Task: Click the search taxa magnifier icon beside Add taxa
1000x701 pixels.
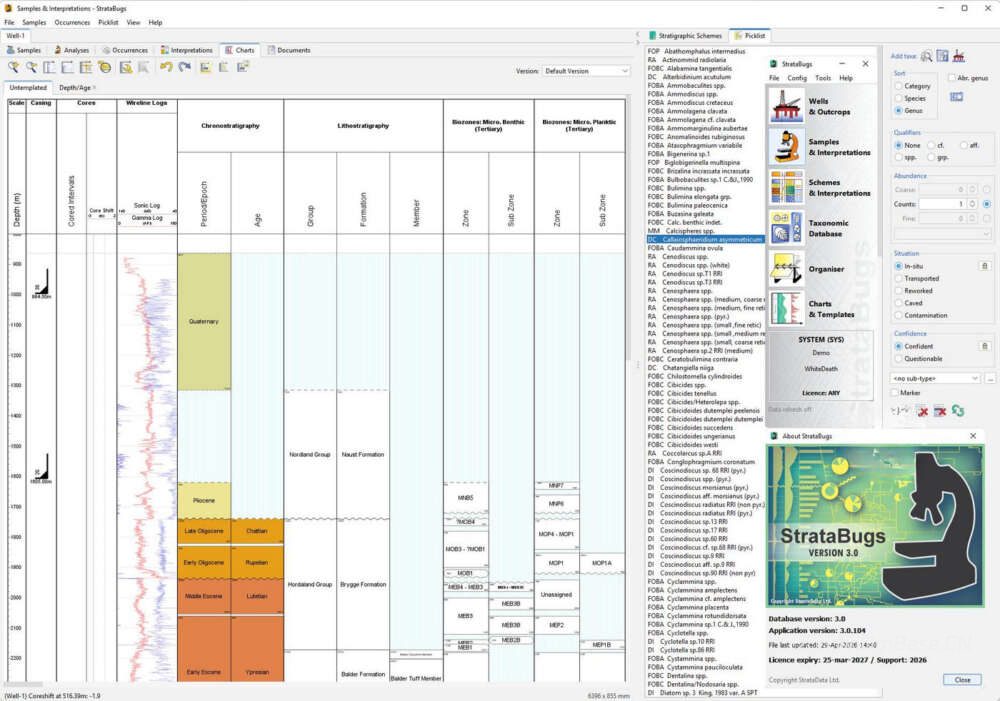Action: (x=926, y=56)
